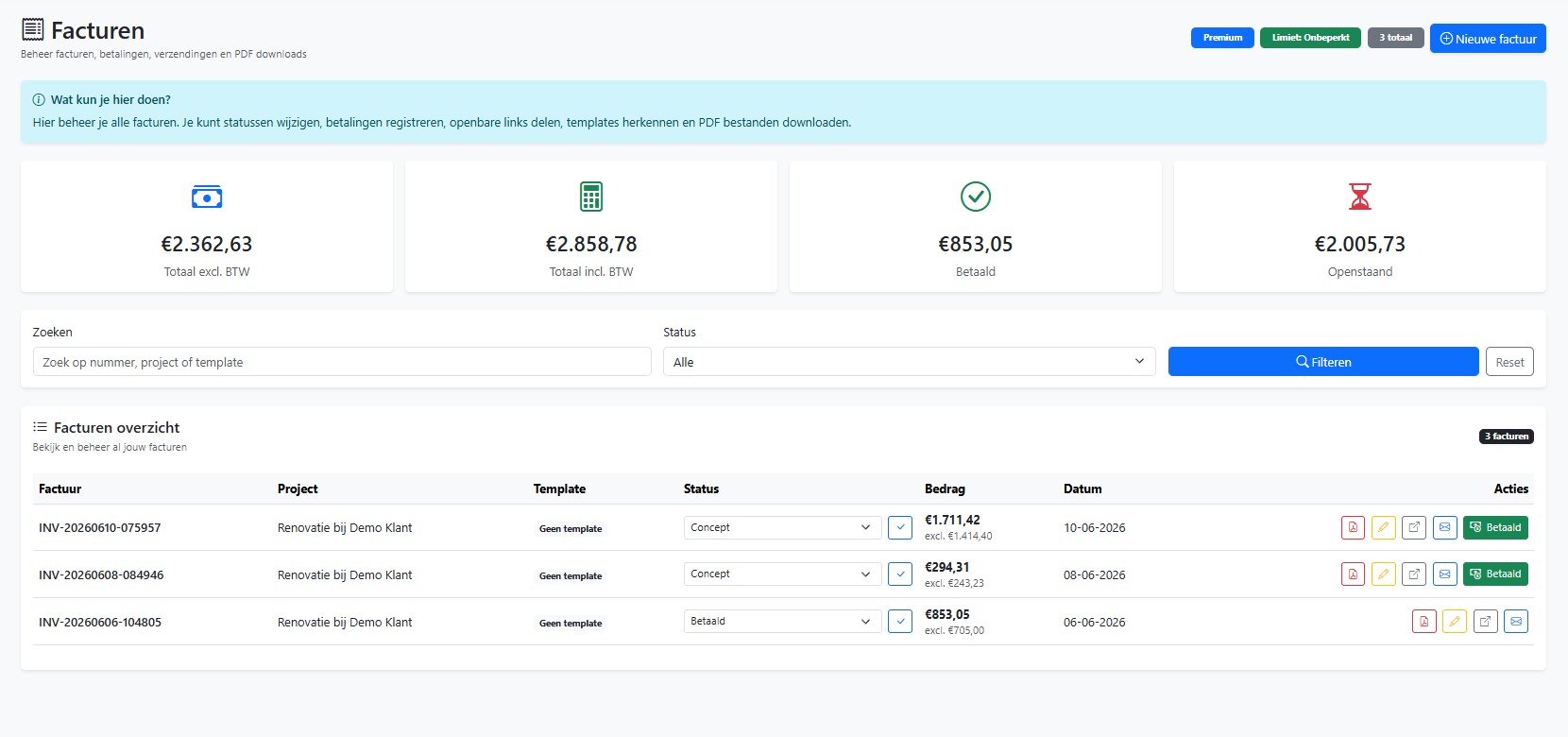This screenshot has height=737, width=1568.
Task: Open the Status filter dropdown showing Alle
Action: (910, 362)
